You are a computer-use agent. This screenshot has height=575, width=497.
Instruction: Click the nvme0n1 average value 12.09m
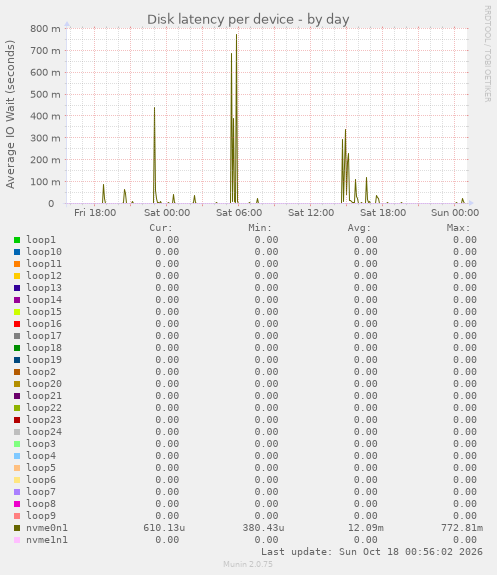tap(366, 528)
